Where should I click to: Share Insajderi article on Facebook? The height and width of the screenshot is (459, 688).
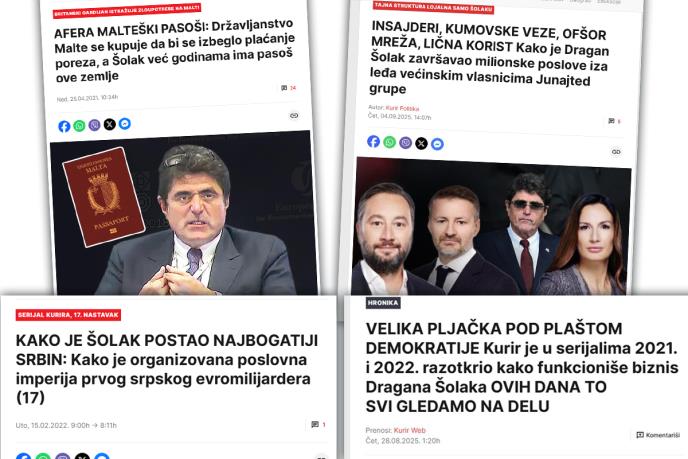pos(373,141)
